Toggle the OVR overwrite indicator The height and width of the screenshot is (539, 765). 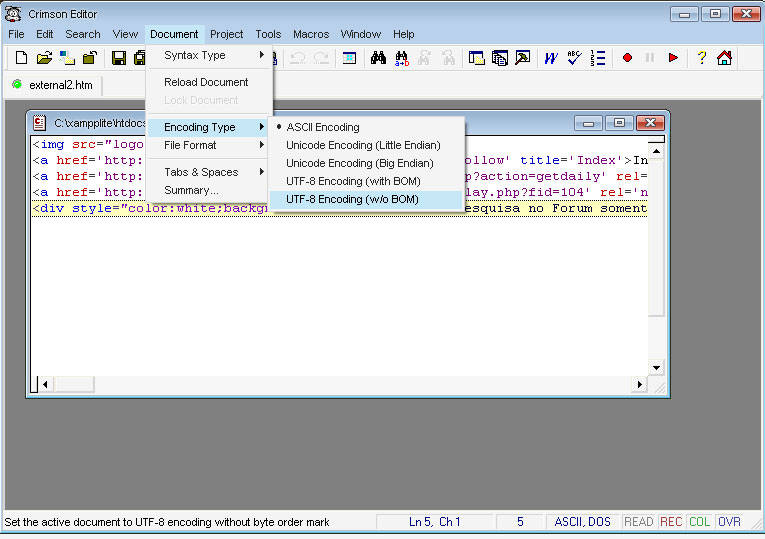(x=729, y=522)
